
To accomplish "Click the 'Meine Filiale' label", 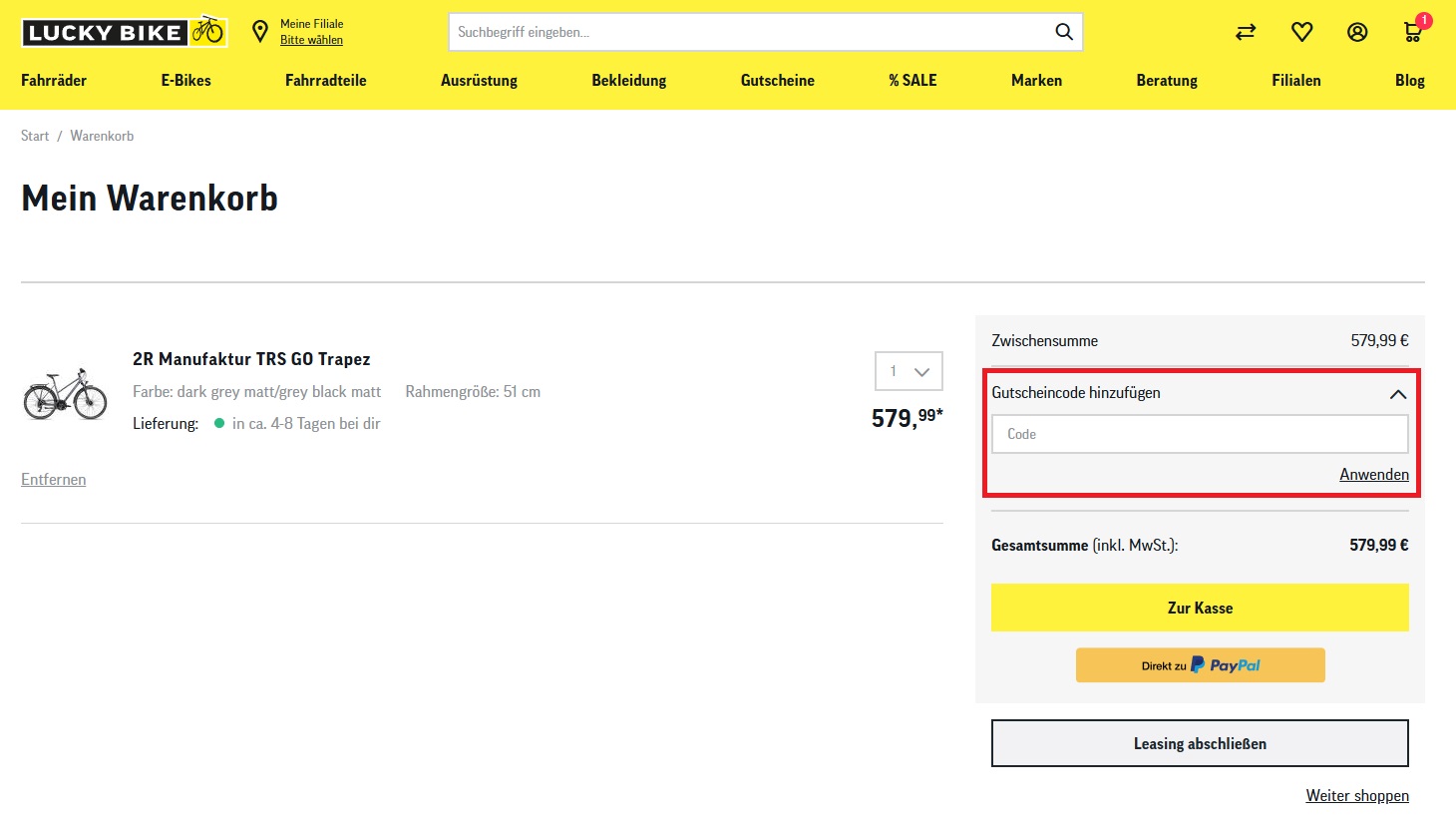I will coord(311,24).
